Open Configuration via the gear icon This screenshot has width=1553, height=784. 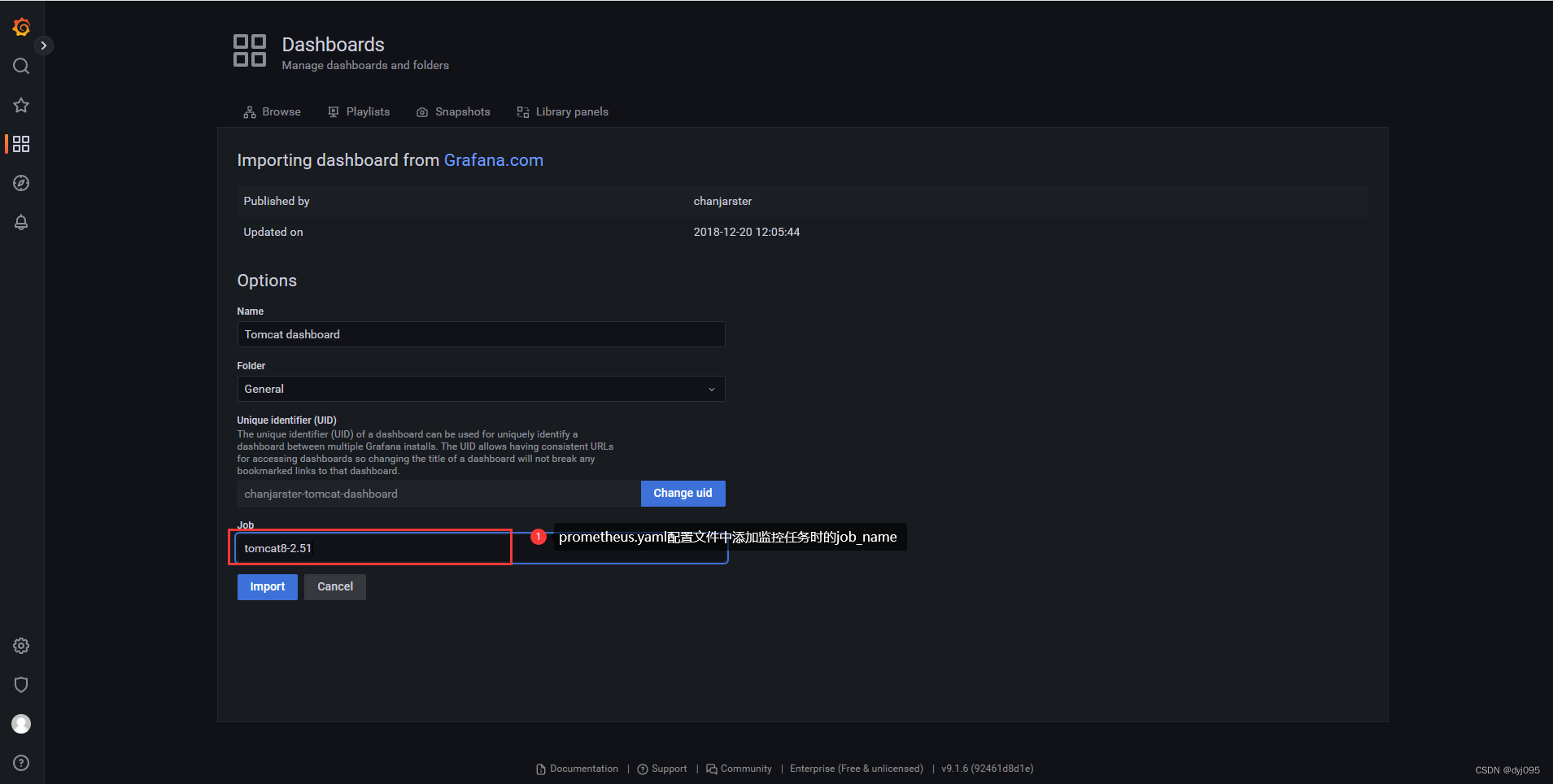tap(20, 645)
